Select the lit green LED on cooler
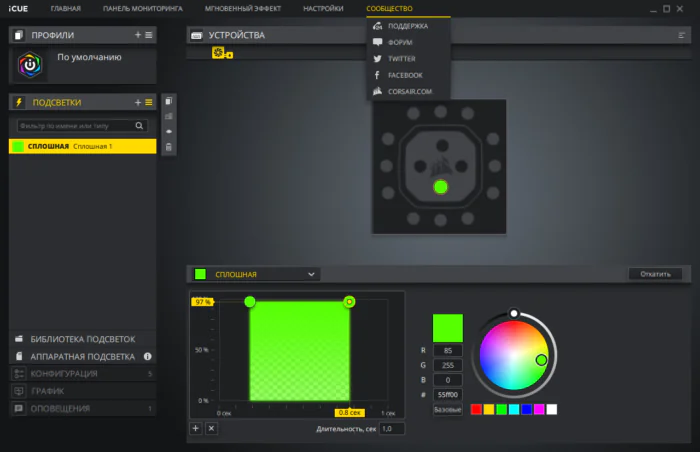This screenshot has height=452, width=700. coord(441,187)
